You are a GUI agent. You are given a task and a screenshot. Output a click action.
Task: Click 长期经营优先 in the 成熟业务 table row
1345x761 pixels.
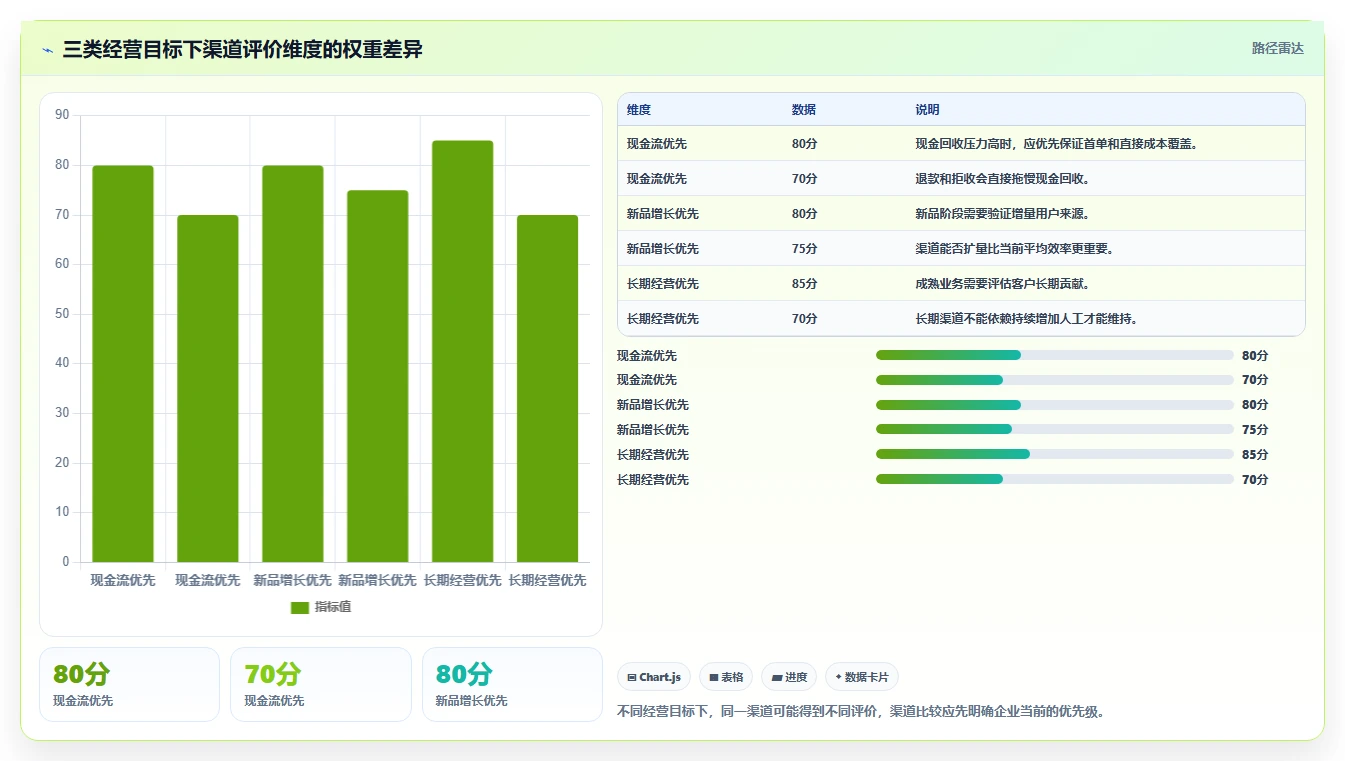point(663,284)
